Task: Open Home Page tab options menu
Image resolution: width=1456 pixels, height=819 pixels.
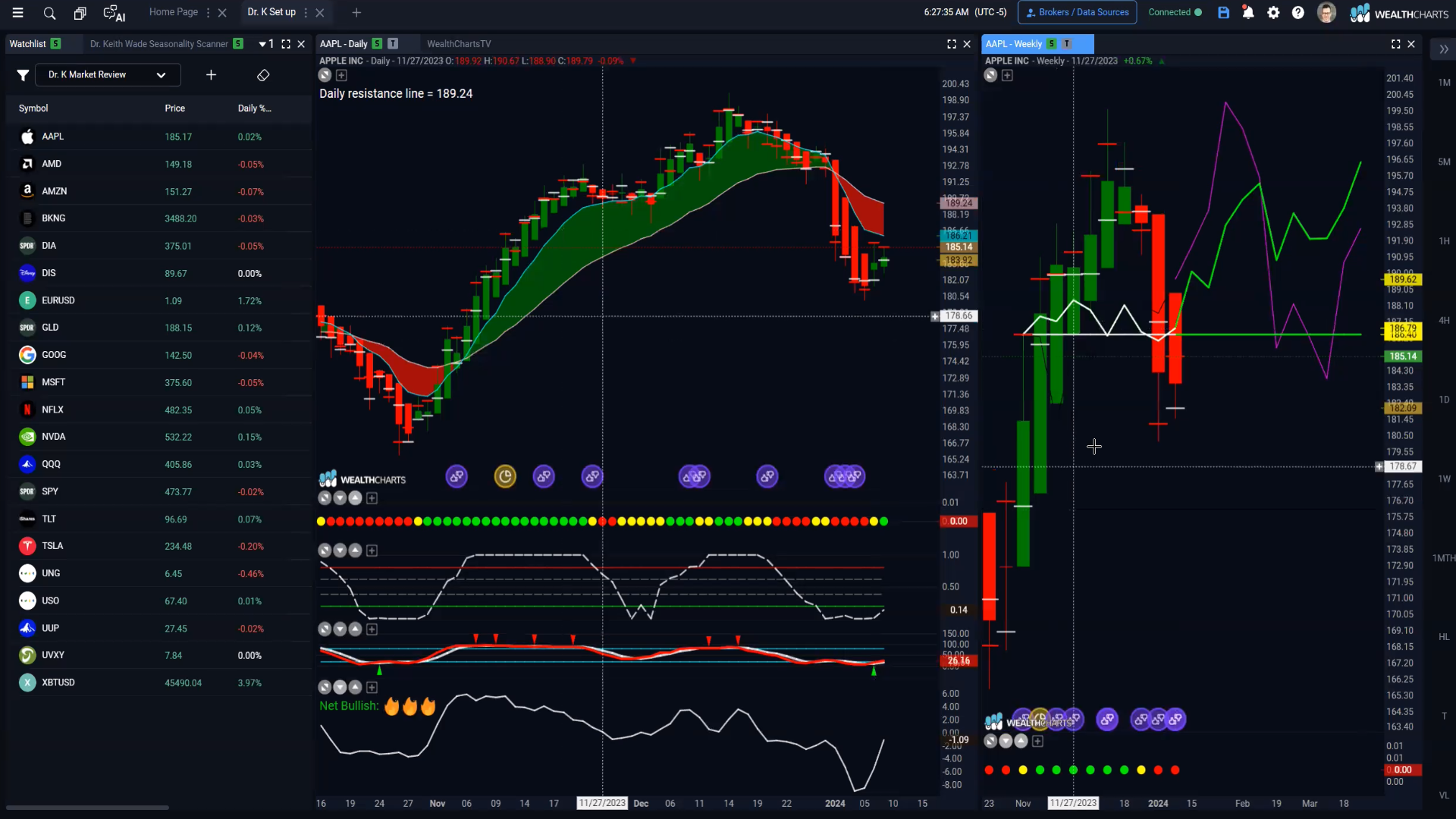Action: click(208, 13)
